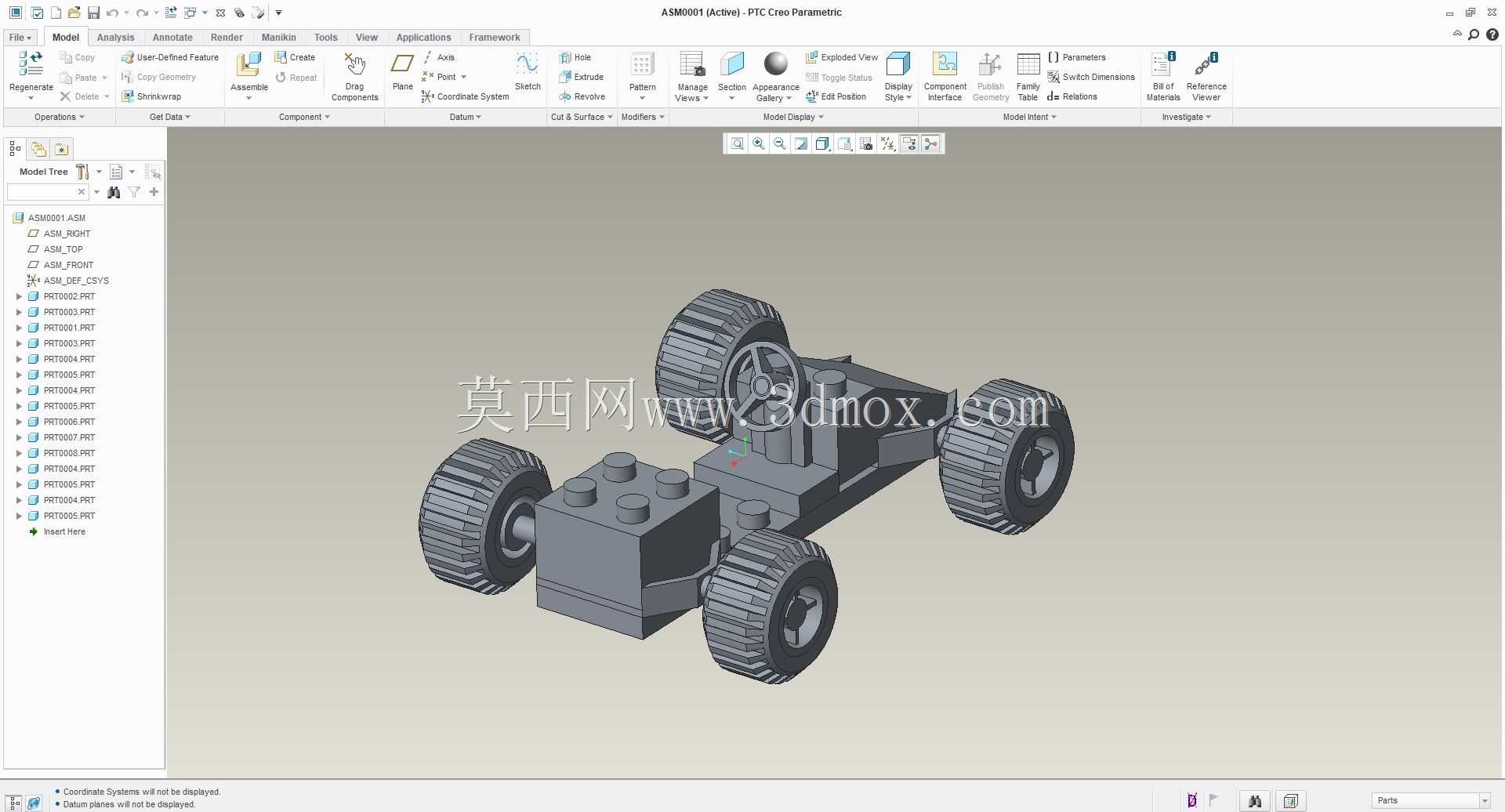Click Create component button

(295, 57)
